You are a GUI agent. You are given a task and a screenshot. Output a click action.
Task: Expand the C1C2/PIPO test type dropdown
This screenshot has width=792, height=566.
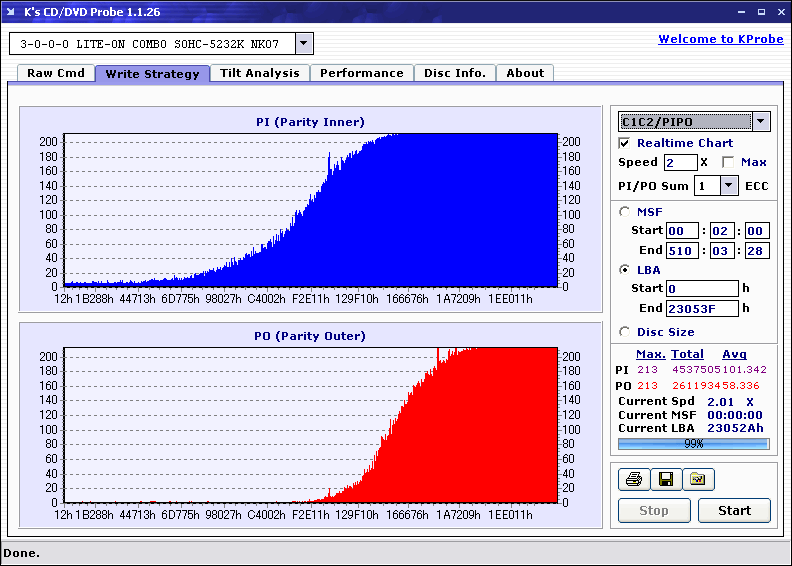pyautogui.click(x=761, y=122)
